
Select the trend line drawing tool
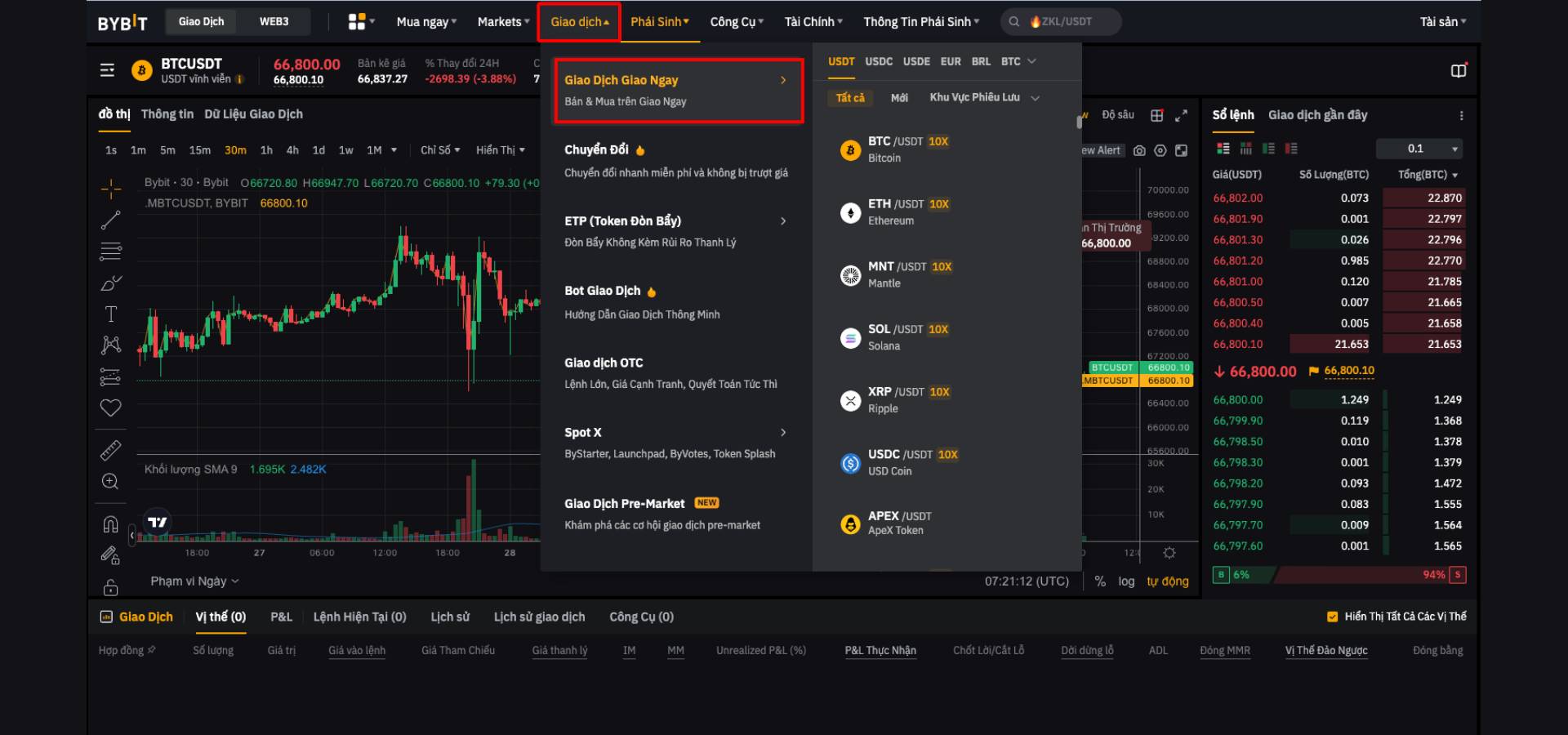pyautogui.click(x=111, y=220)
